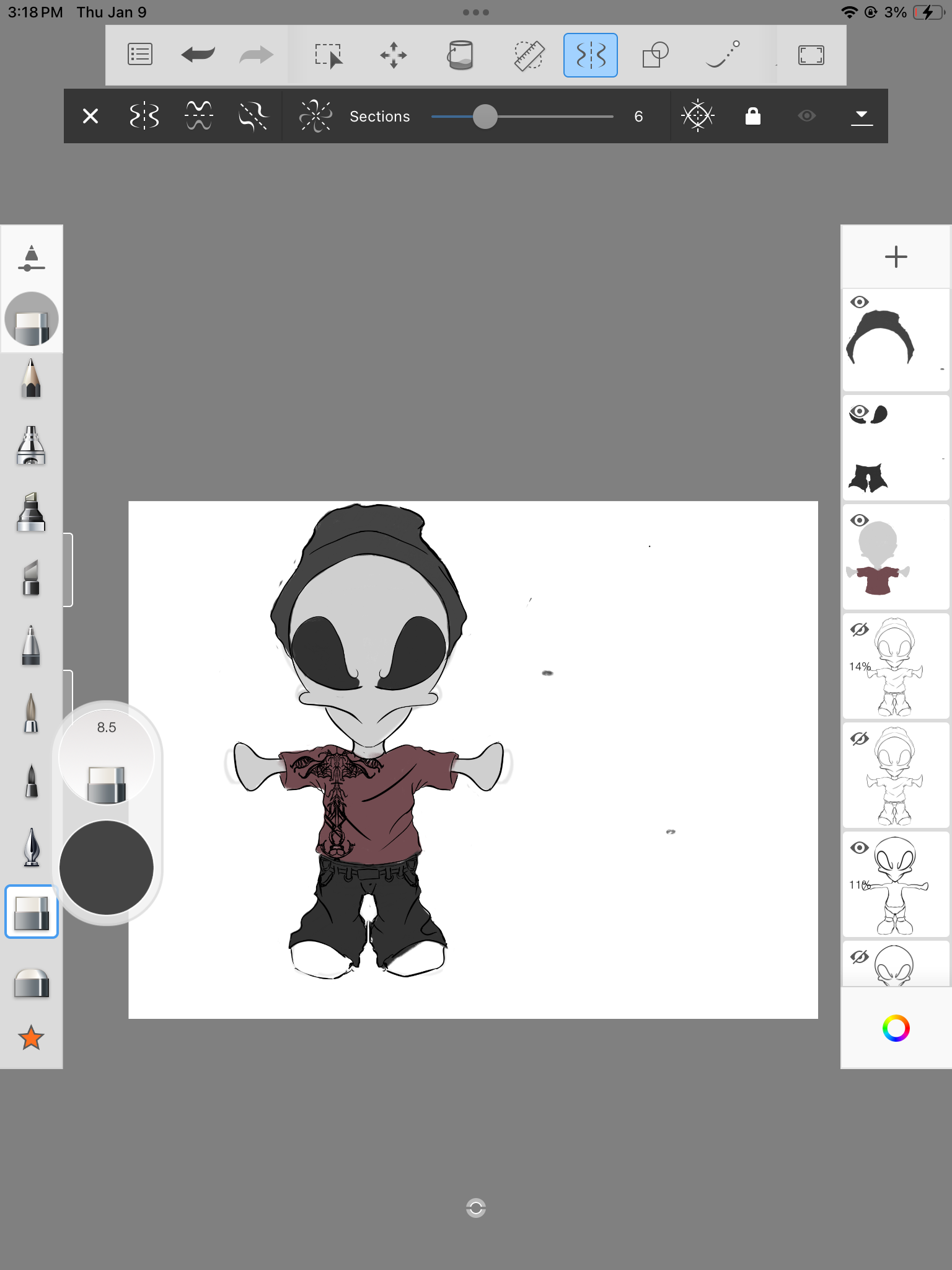Select the Chisel tip marker
This screenshot has height=1270, width=952.
pyautogui.click(x=31, y=578)
